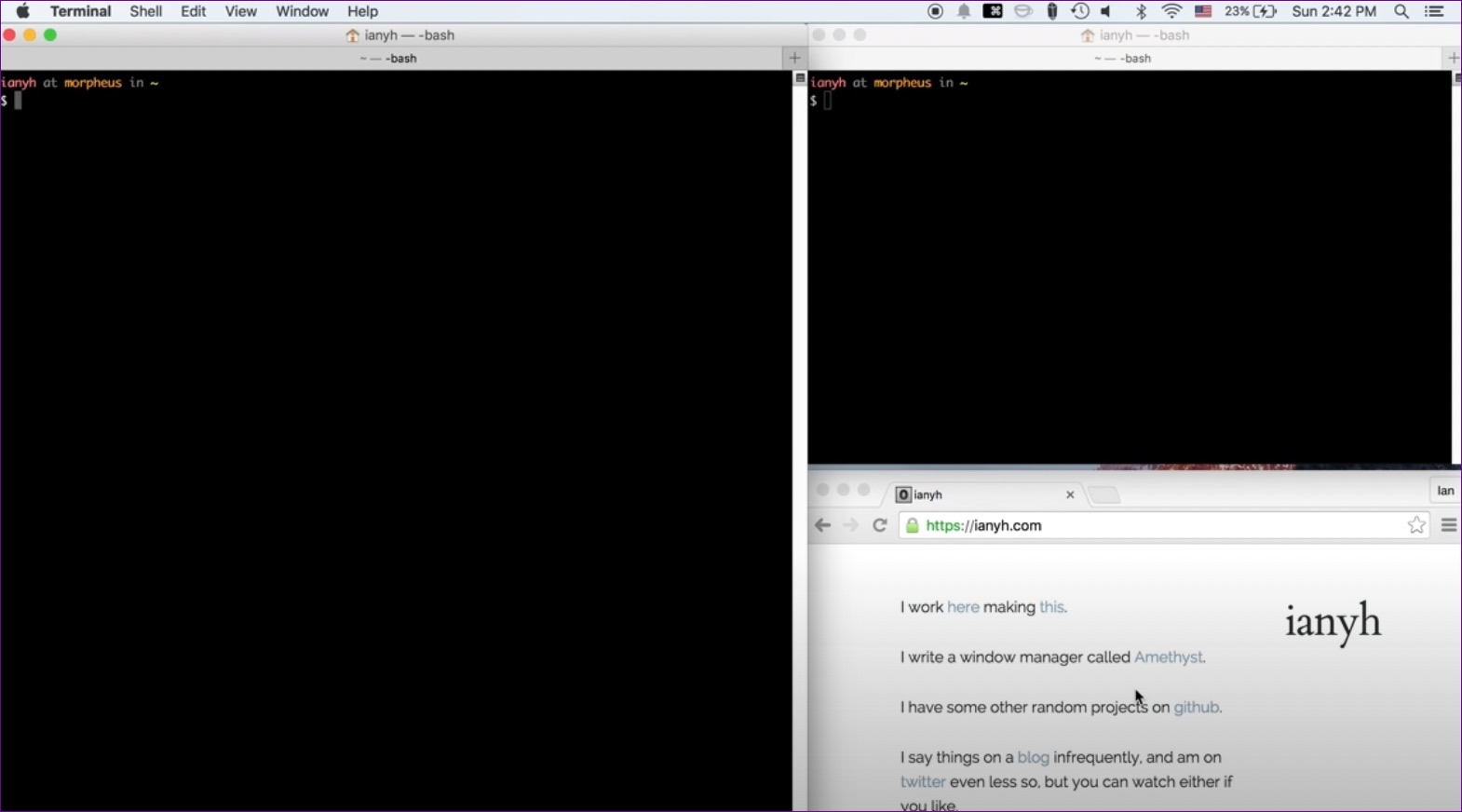Viewport: 1462px width, 812px height.
Task: Click the volume speaker icon
Action: (1107, 11)
